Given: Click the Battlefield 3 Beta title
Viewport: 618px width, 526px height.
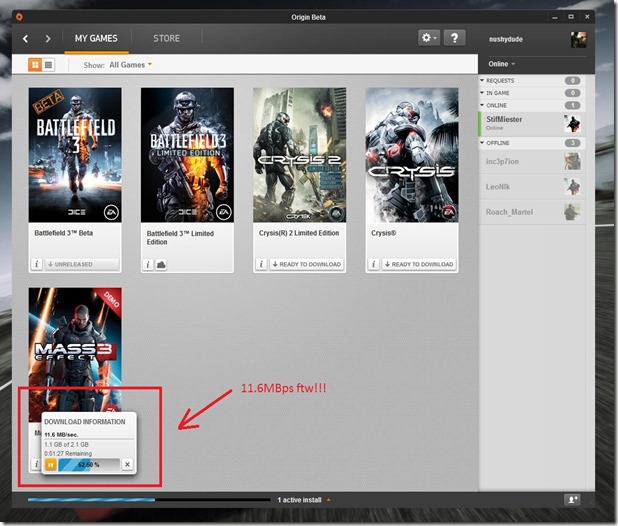Looking at the screenshot, I should 63,233.
